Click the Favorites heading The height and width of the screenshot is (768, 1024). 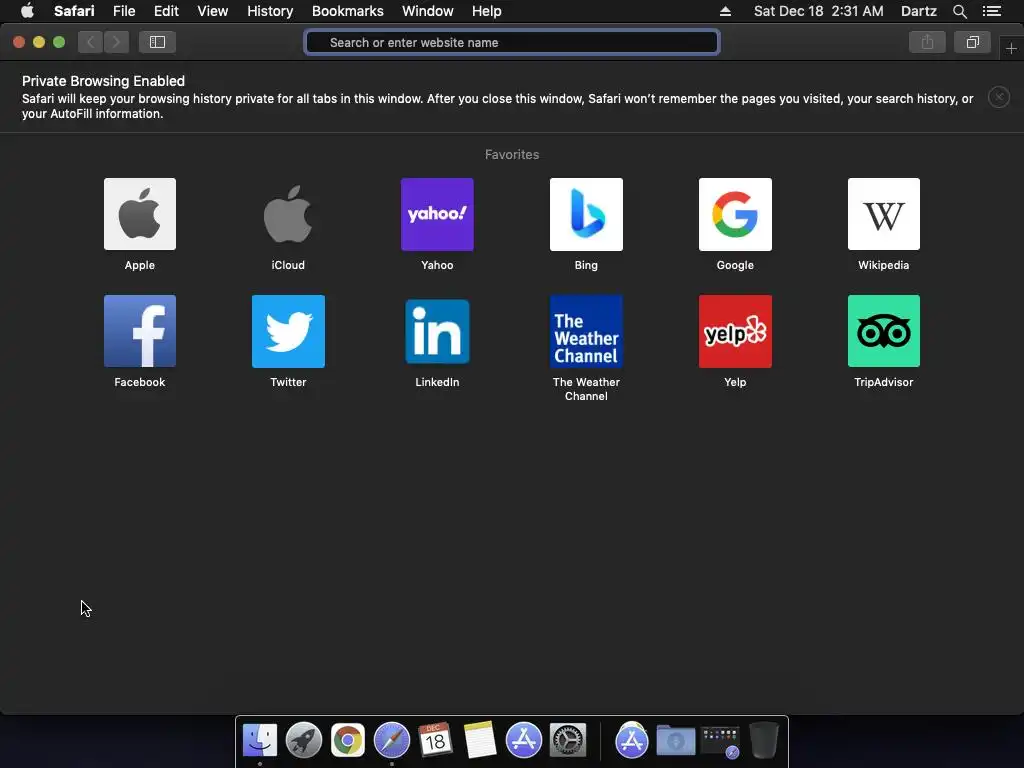(x=512, y=155)
